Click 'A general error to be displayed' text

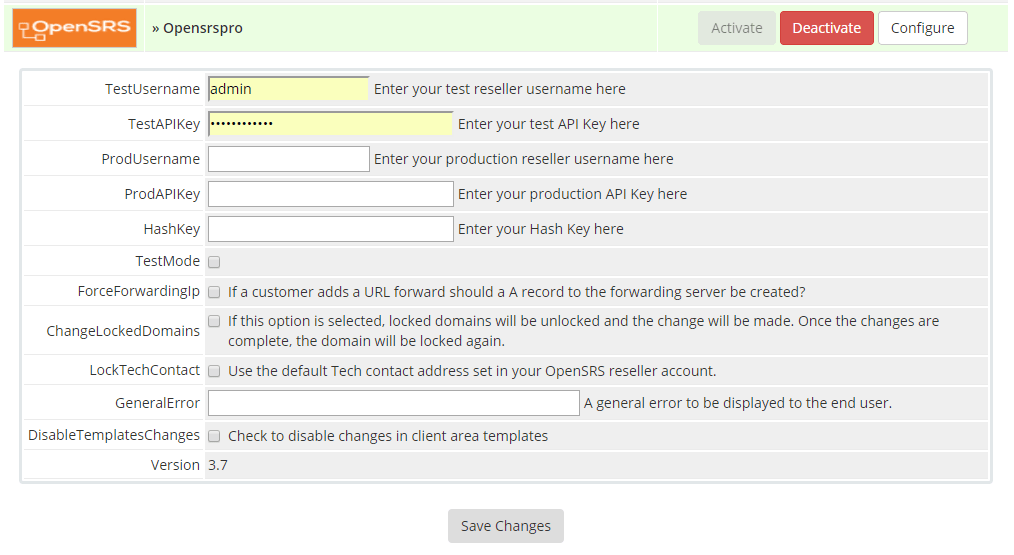point(737,402)
